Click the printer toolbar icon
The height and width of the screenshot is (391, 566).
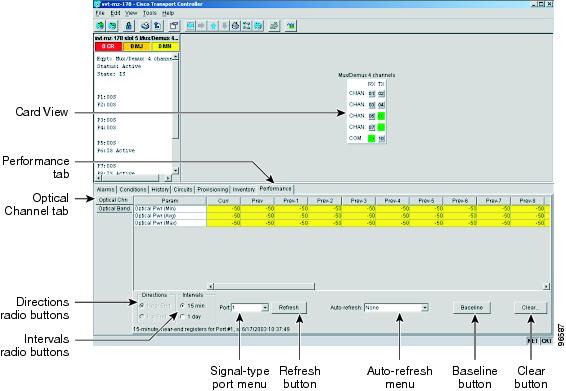point(145,26)
